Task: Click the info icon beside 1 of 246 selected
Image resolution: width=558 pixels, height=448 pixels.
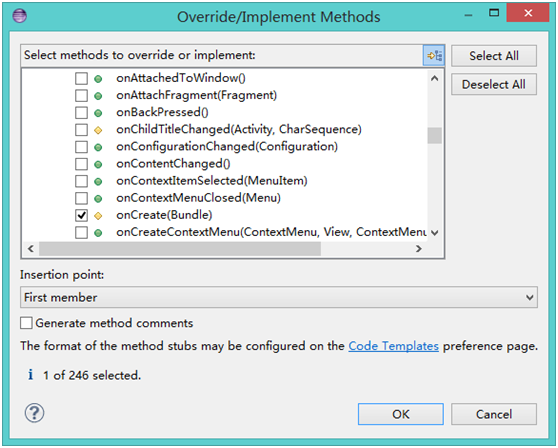Action: coord(31,375)
